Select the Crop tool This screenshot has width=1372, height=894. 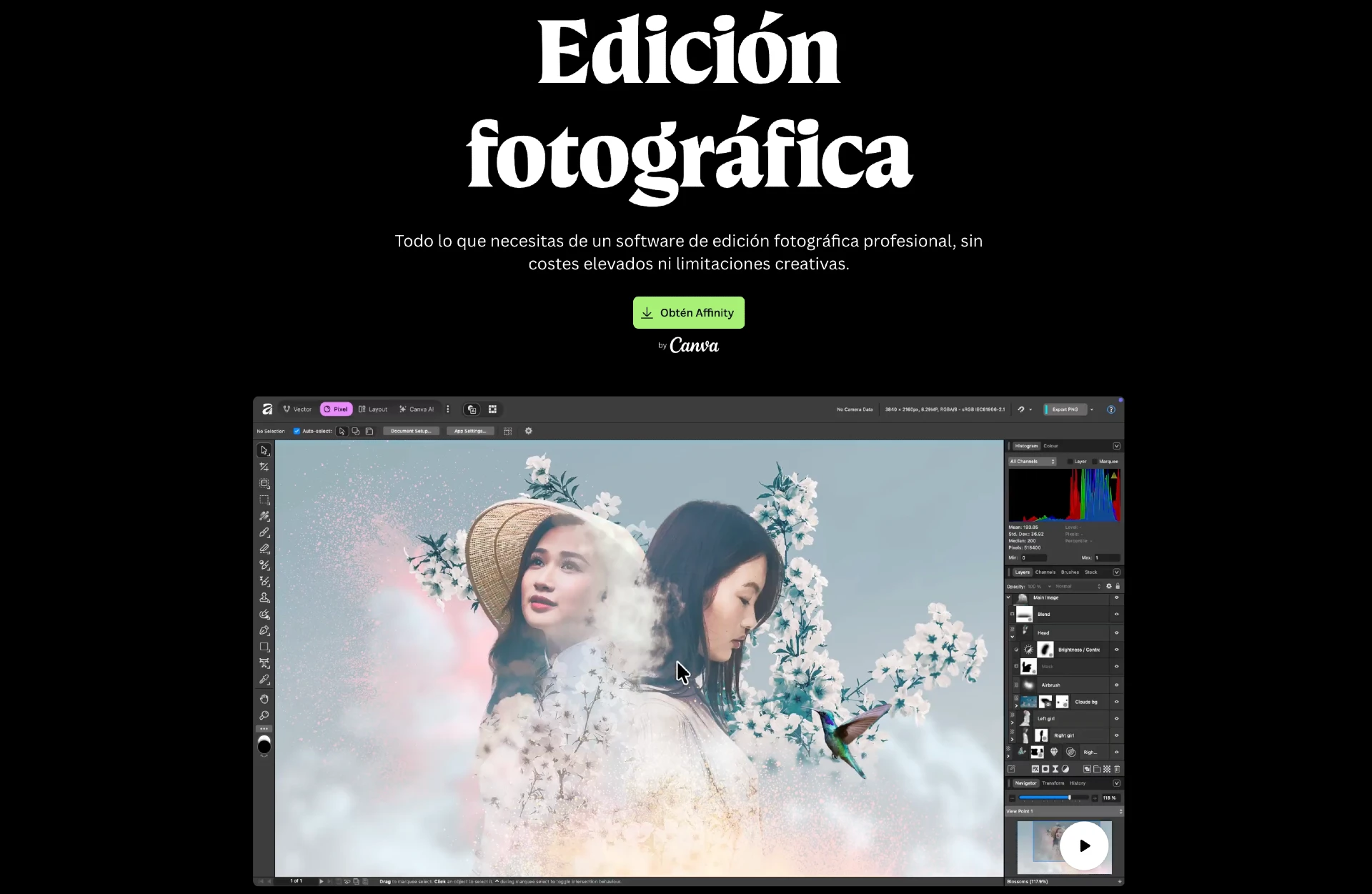pyautogui.click(x=264, y=467)
